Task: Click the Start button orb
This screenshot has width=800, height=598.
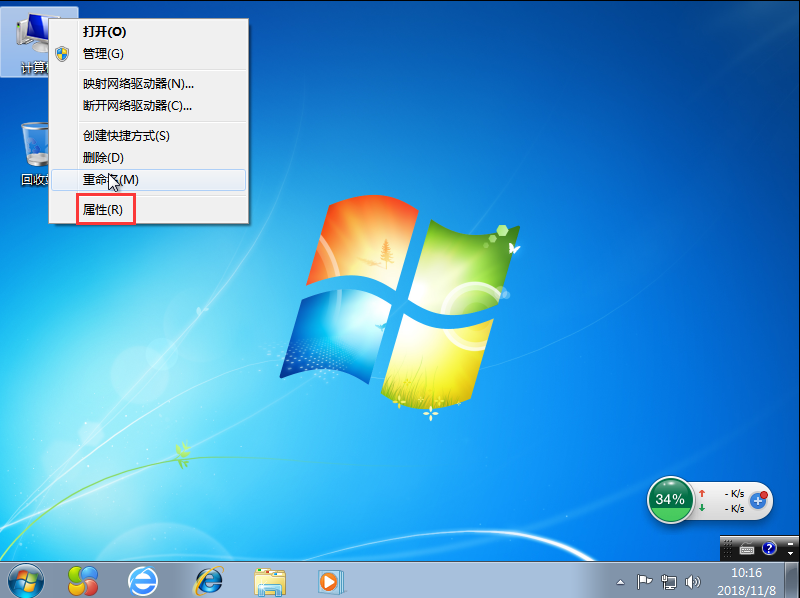Action: 26,579
